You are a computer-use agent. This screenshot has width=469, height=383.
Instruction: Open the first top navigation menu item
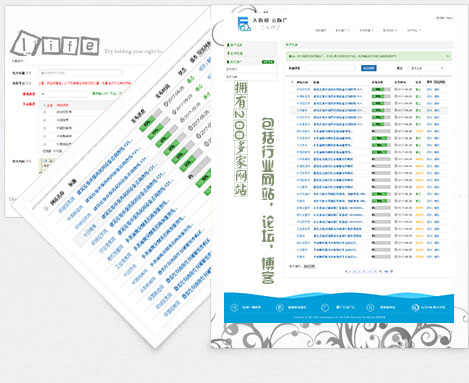pos(321,30)
